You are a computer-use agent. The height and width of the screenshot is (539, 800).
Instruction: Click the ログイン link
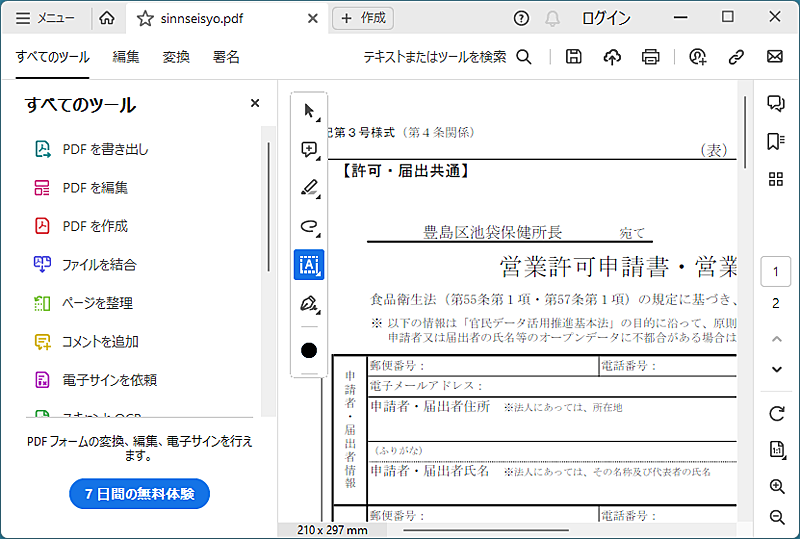point(606,18)
